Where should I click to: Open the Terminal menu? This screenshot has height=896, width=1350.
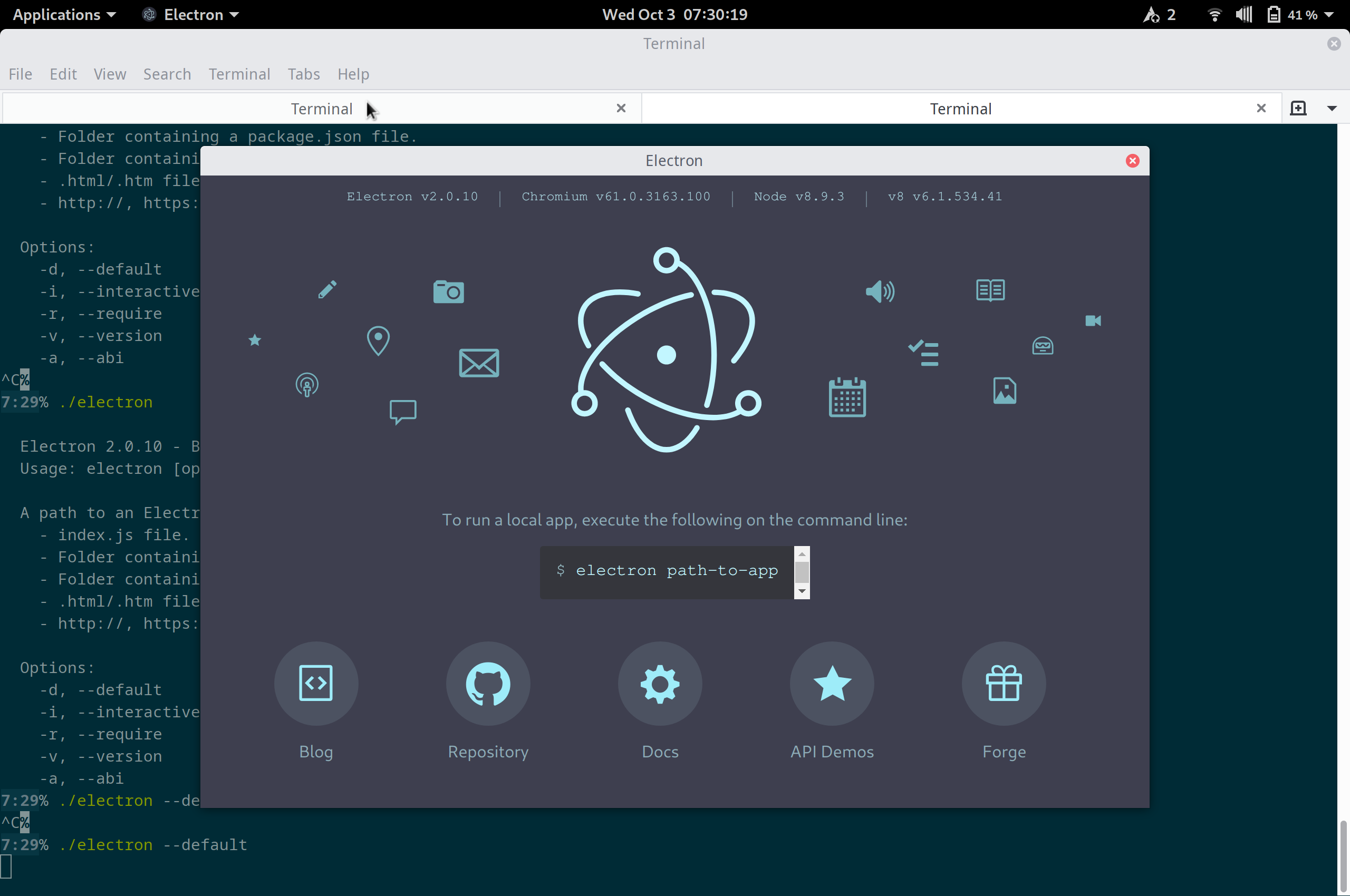(239, 74)
